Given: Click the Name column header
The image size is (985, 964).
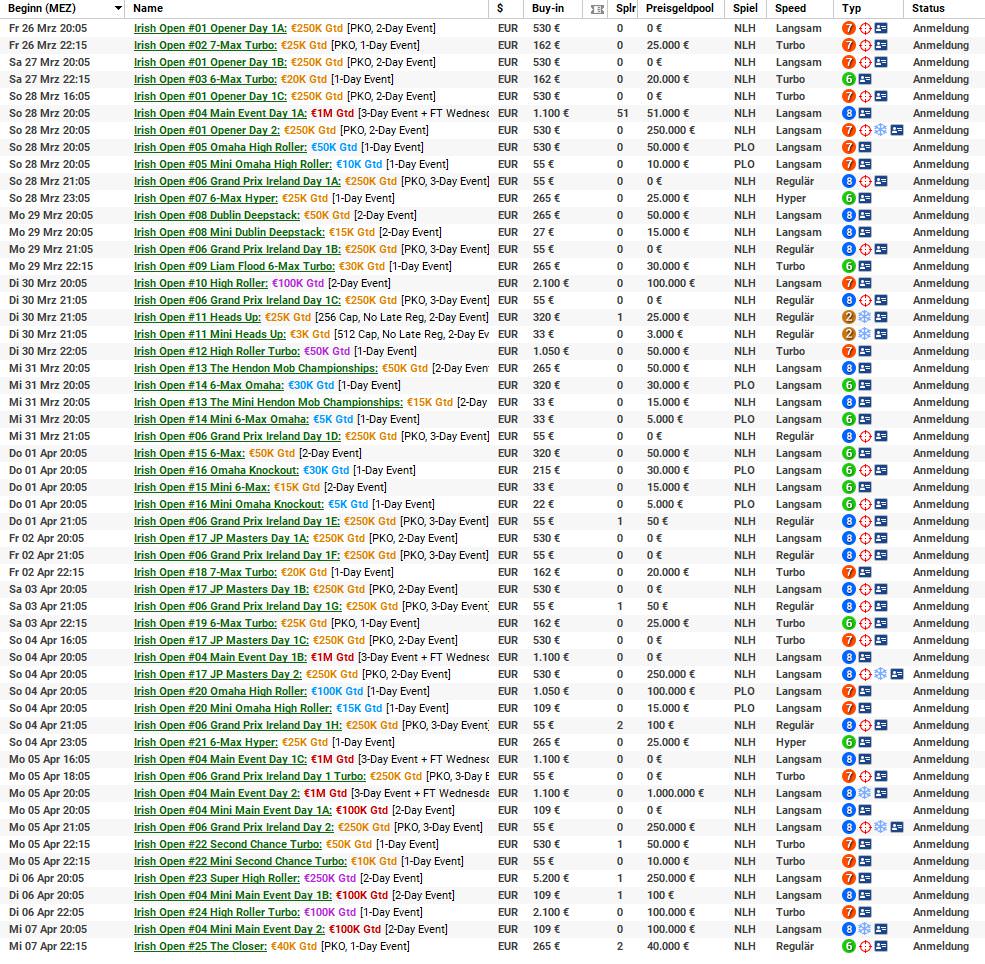Looking at the screenshot, I should (x=148, y=8).
